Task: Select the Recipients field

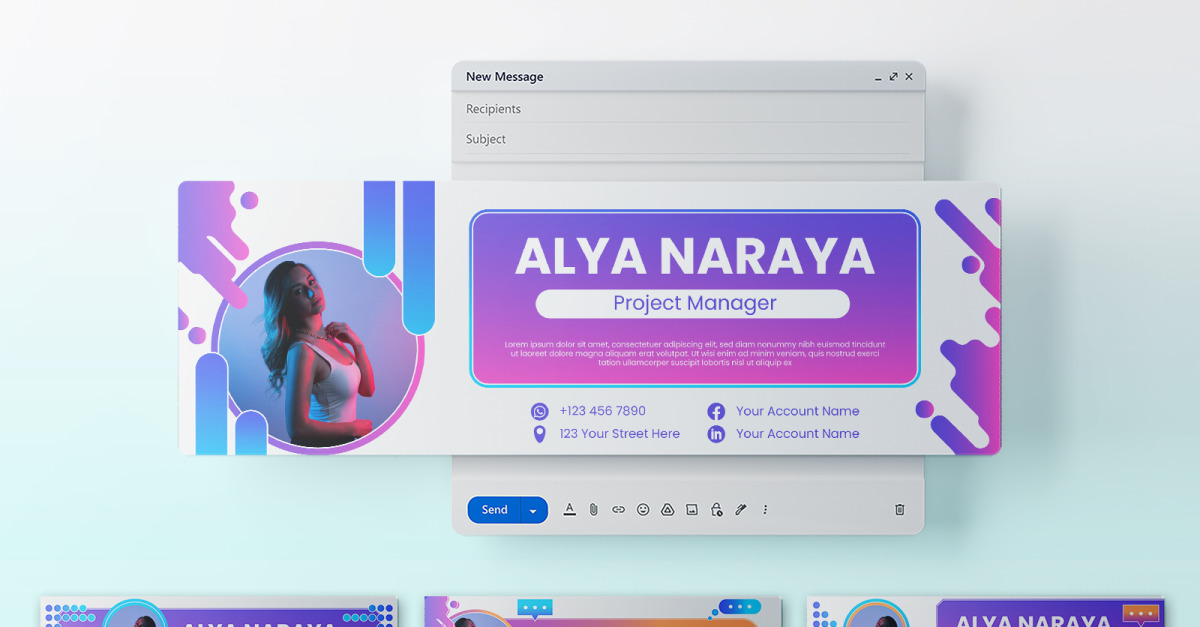Action: (x=600, y=108)
